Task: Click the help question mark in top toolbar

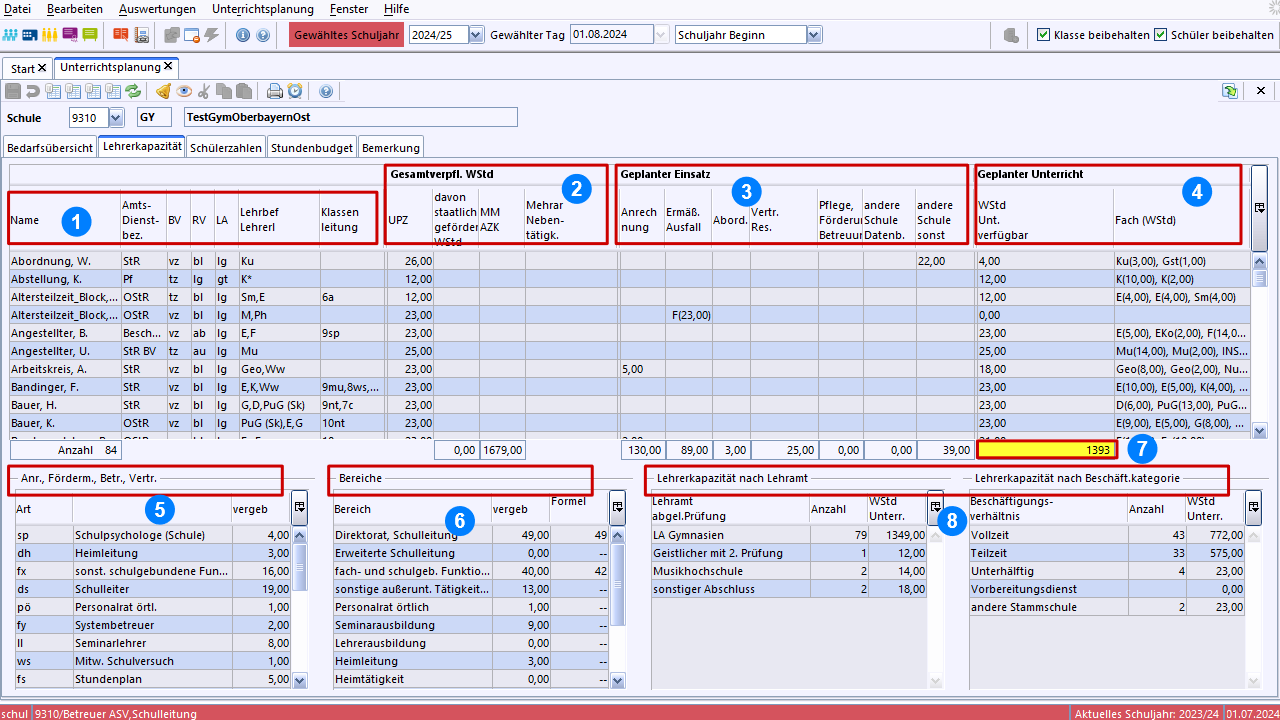Action: pyautogui.click(x=263, y=35)
